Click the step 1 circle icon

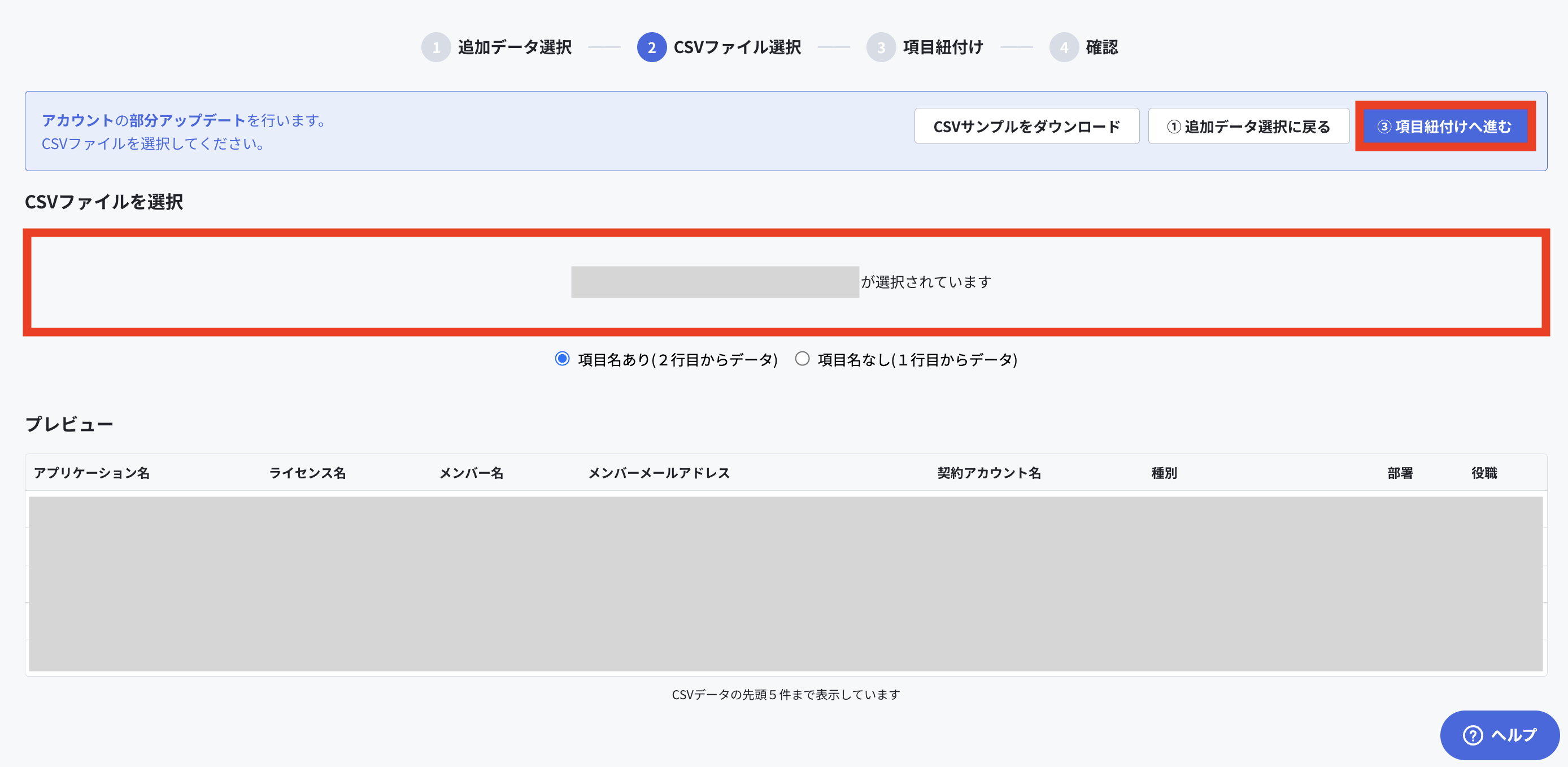tap(436, 47)
